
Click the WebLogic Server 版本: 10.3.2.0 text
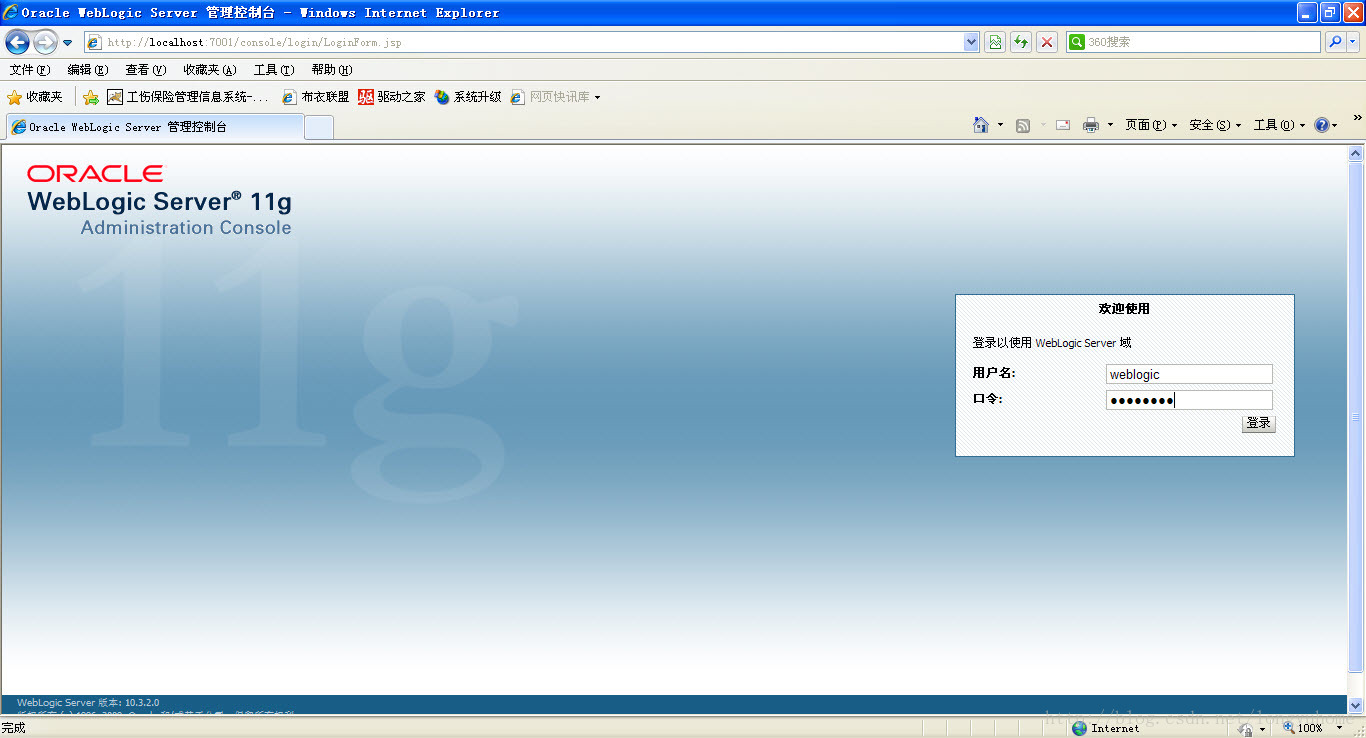[x=88, y=703]
